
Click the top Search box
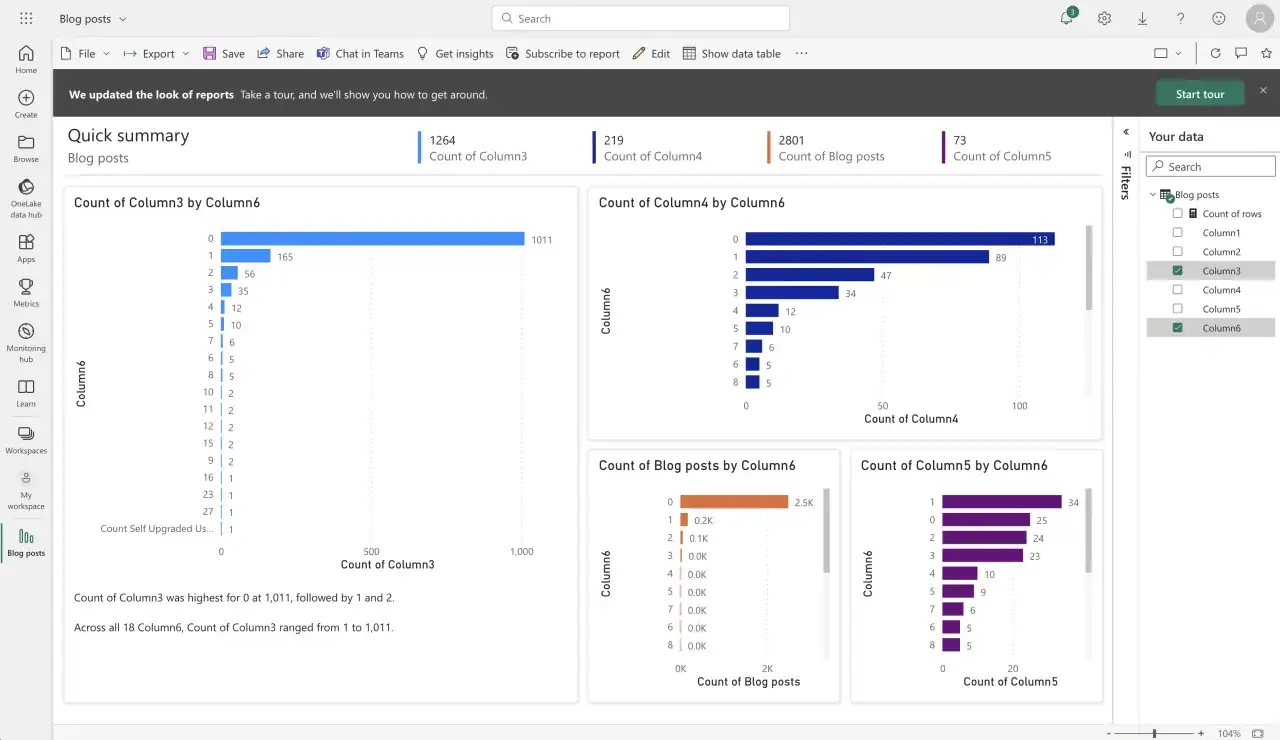click(x=641, y=18)
